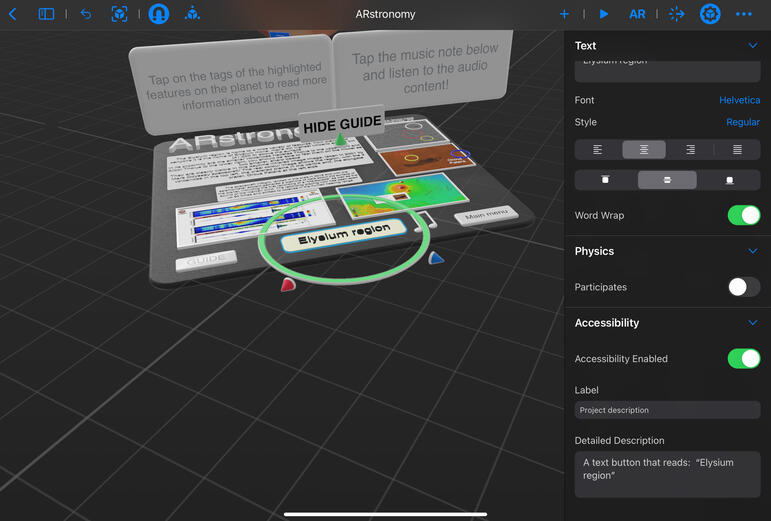Screen dimensions: 771x521
Task: Select the music note object in scene
Action: tap(426, 222)
